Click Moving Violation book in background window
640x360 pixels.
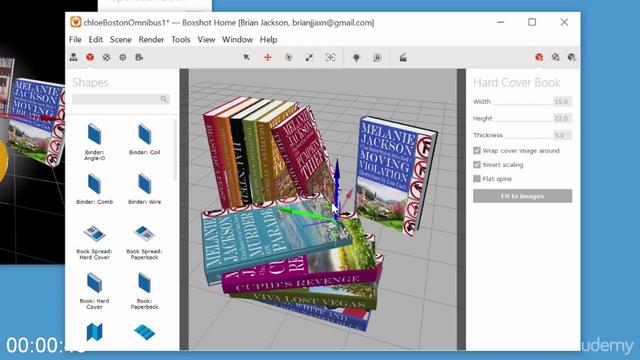[37, 122]
